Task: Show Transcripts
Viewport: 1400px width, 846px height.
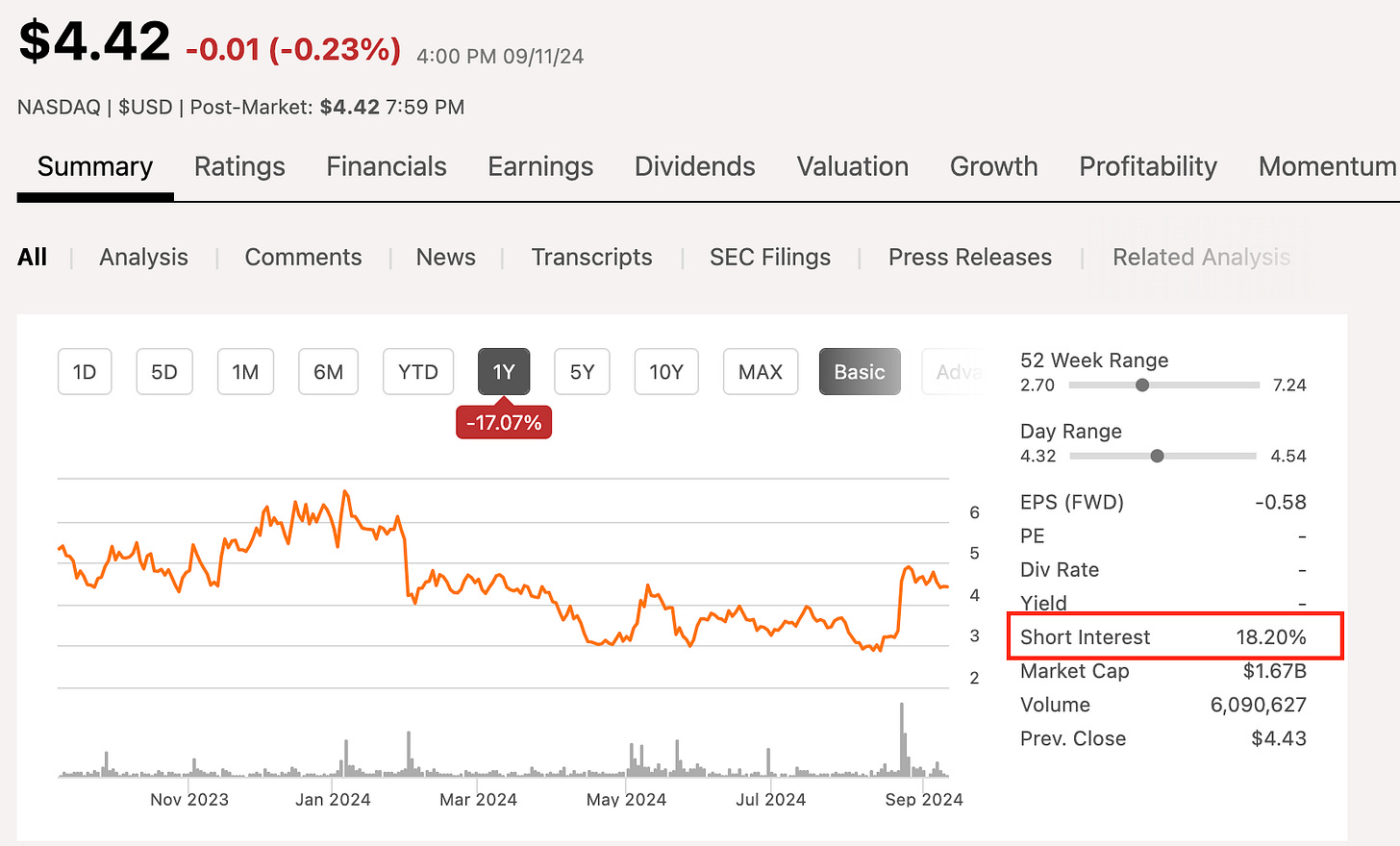Action: pos(592,258)
